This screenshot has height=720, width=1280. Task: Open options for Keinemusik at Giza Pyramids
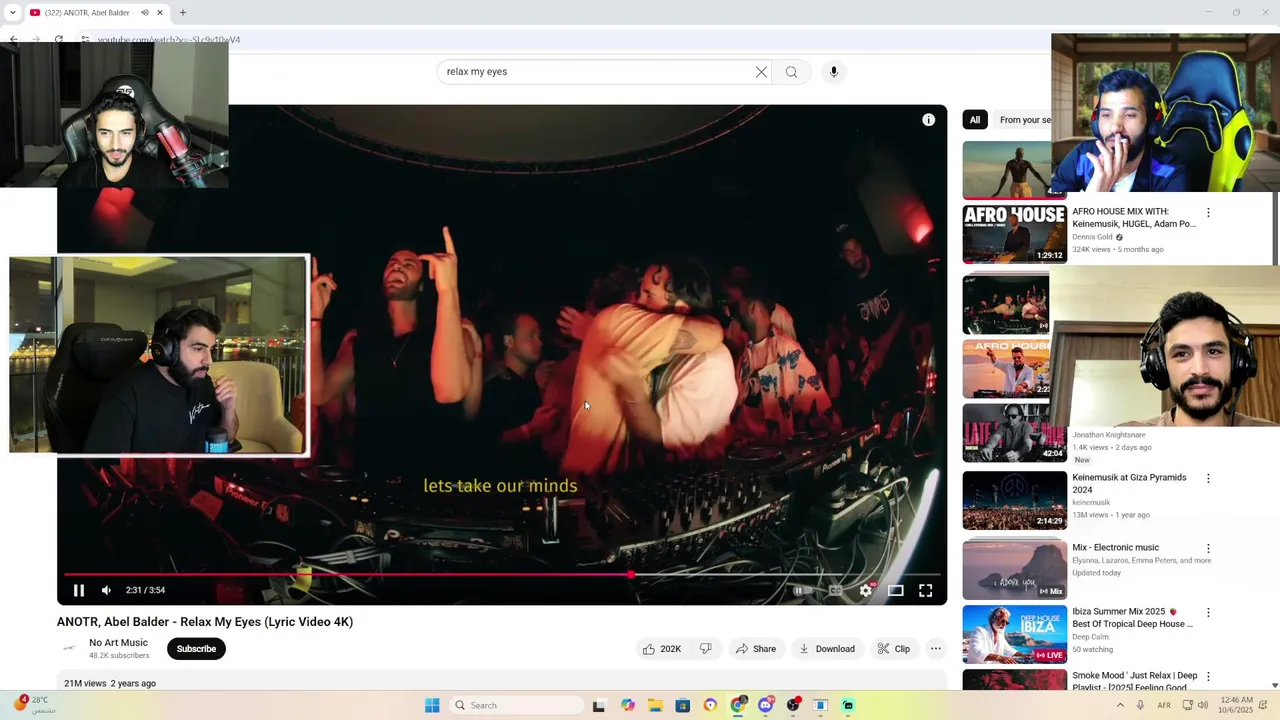(1208, 479)
